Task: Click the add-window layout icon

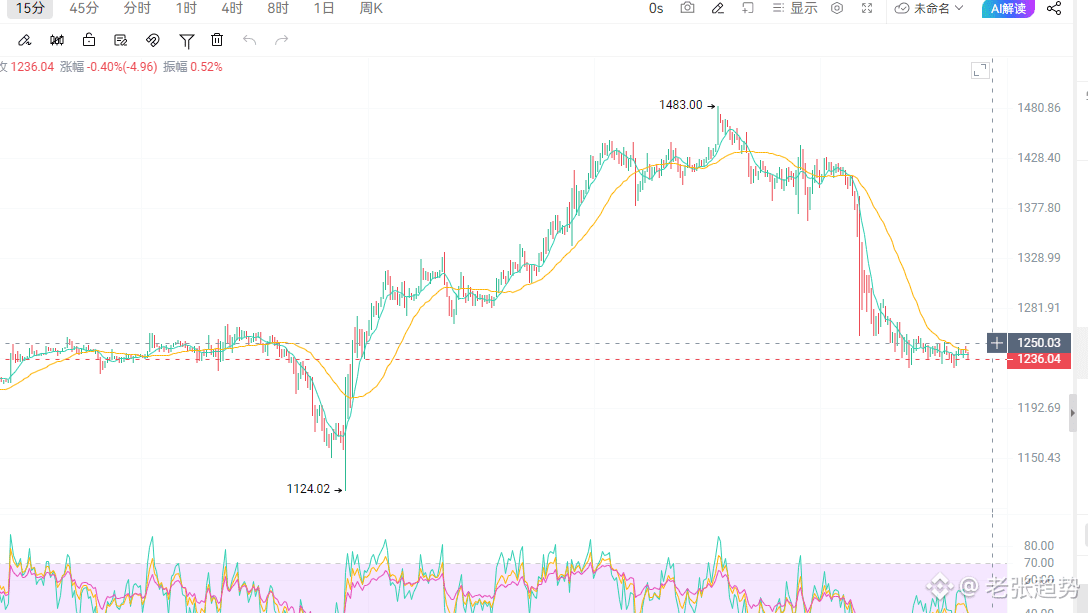Action: pyautogui.click(x=747, y=8)
